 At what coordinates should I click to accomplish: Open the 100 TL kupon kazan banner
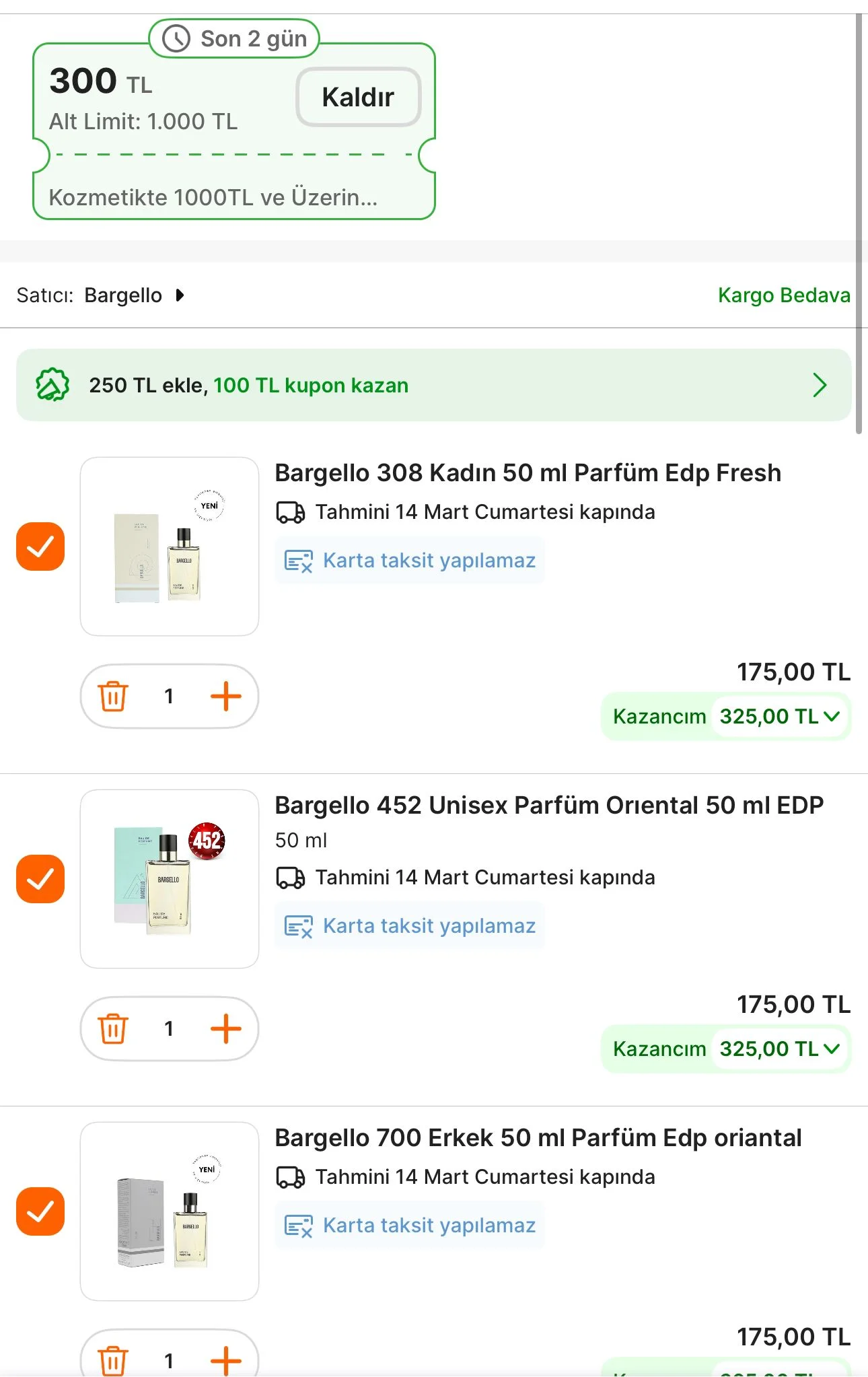point(819,385)
